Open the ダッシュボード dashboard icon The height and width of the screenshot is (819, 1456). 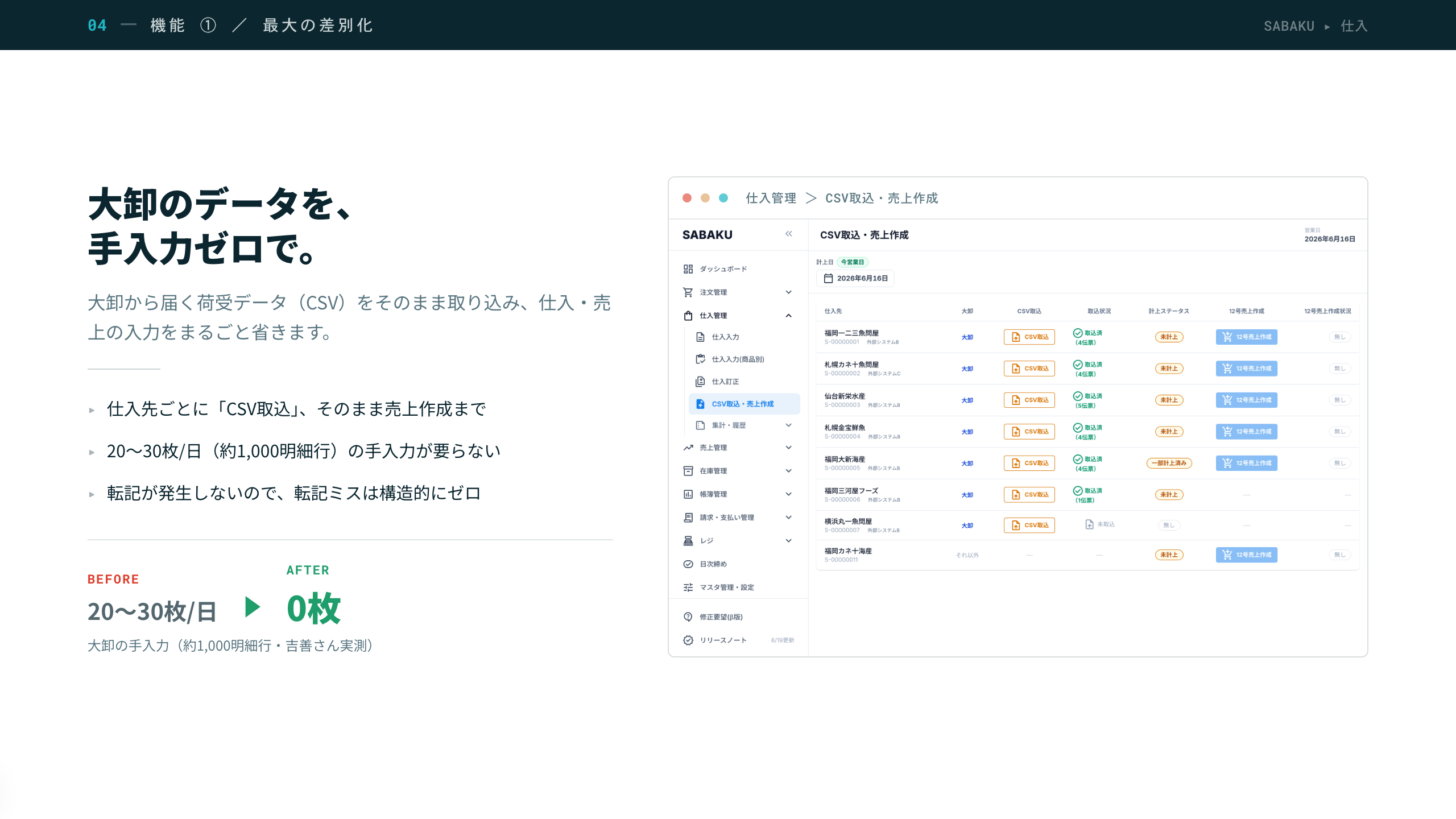point(688,269)
